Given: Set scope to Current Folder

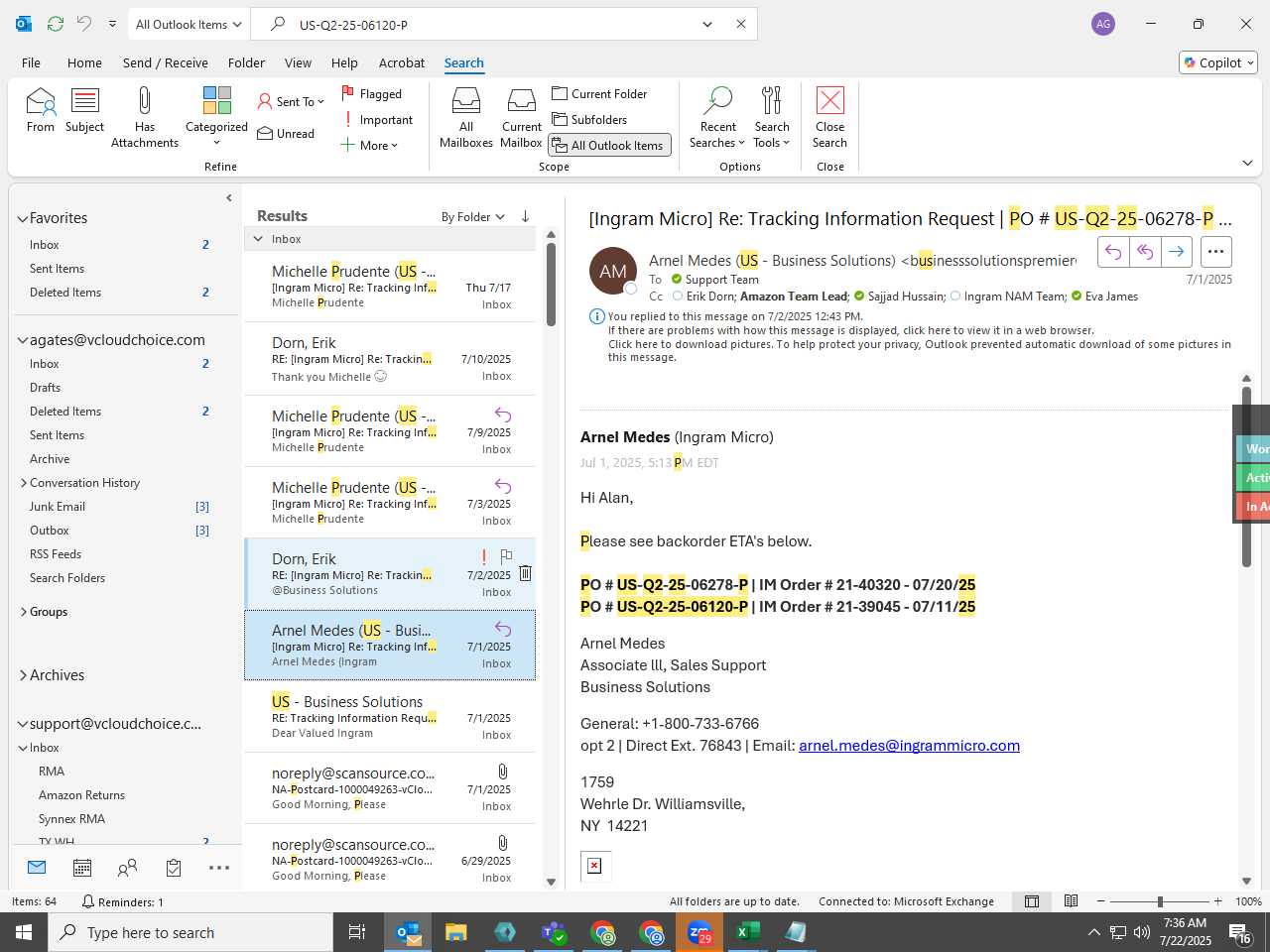Looking at the screenshot, I should [x=599, y=93].
